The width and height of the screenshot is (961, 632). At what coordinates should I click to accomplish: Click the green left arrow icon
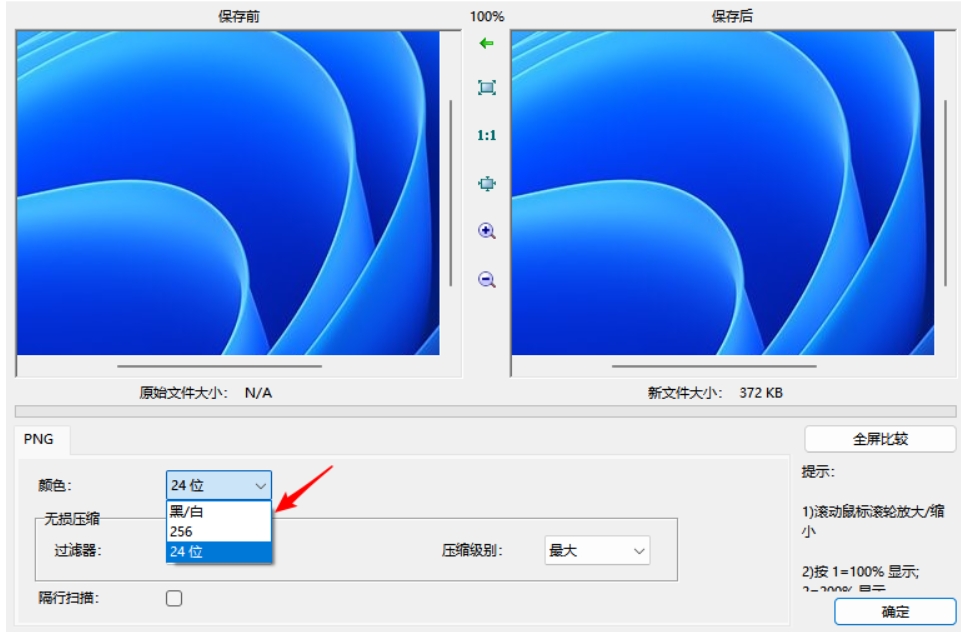pos(486,43)
